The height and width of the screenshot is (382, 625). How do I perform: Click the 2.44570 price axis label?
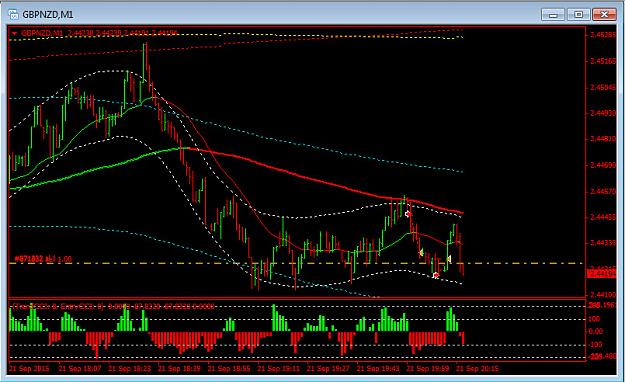point(602,191)
